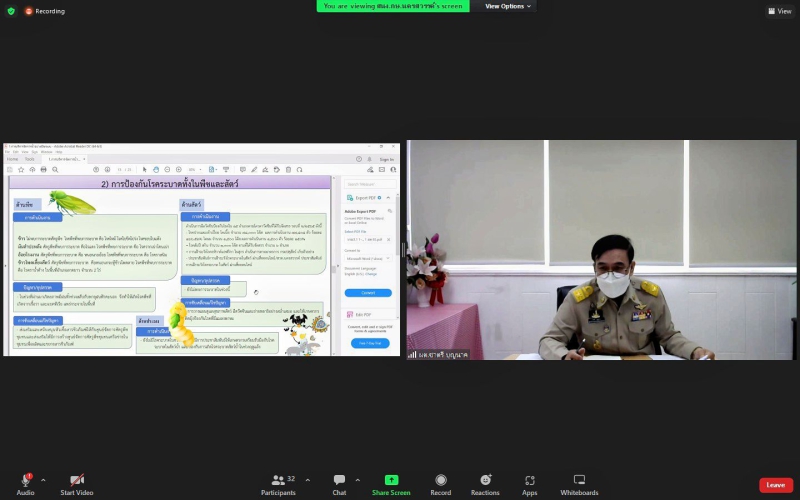Zoom out with Acrobat minus icon
Image resolution: width=800 pixels, height=500 pixels.
(x=167, y=169)
